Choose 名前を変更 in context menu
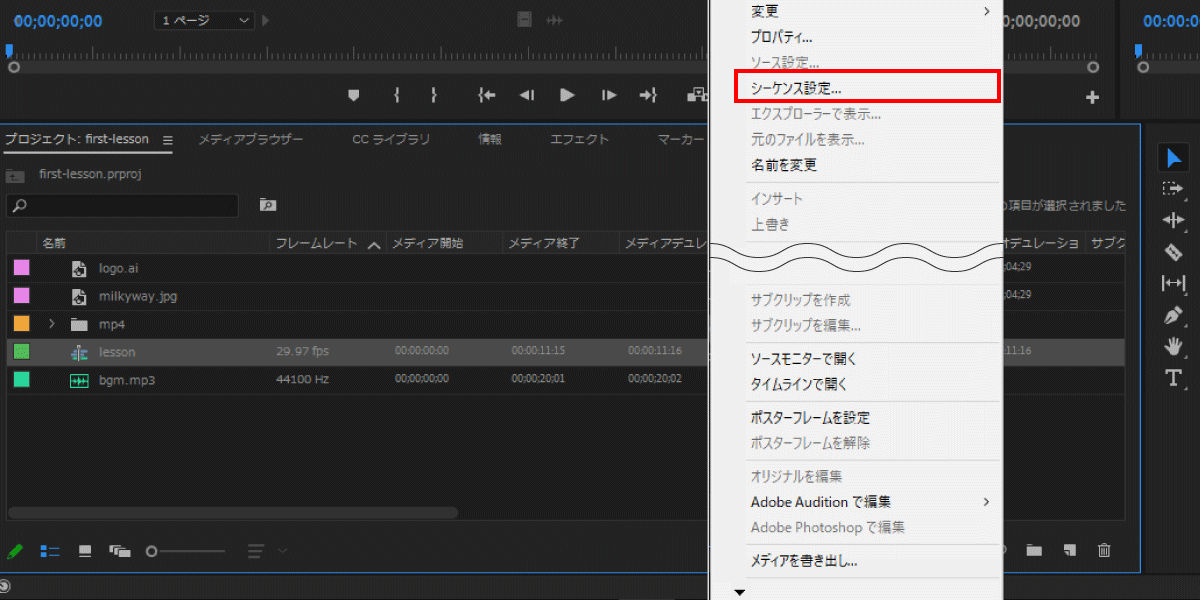 [x=784, y=165]
